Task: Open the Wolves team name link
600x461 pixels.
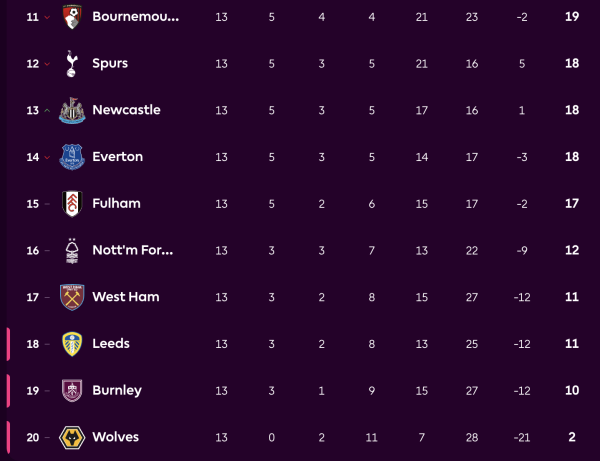Action: pyautogui.click(x=115, y=437)
